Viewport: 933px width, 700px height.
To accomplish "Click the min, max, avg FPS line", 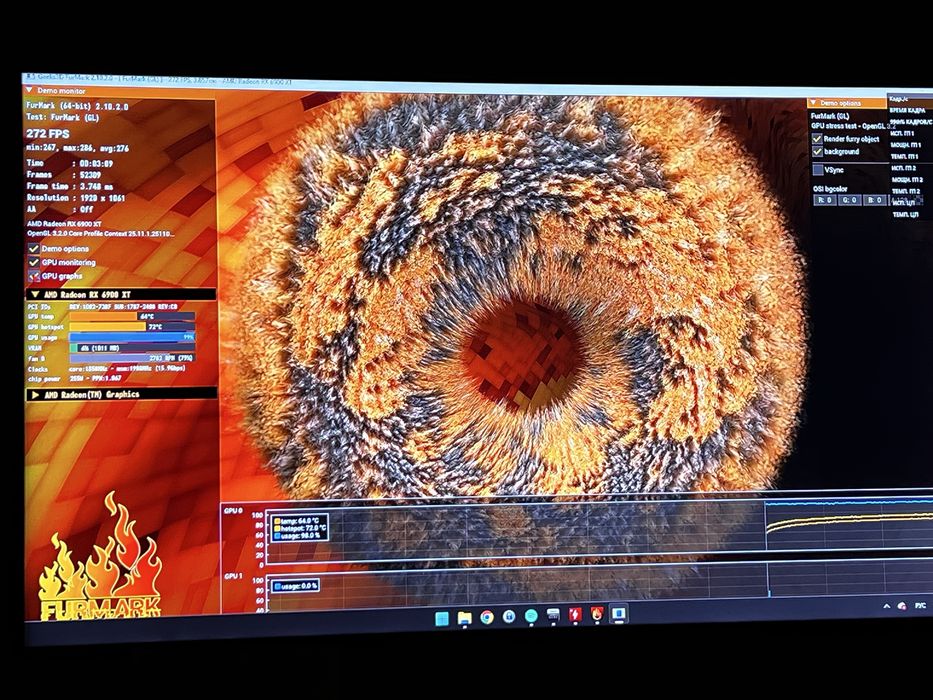I will tap(77, 148).
